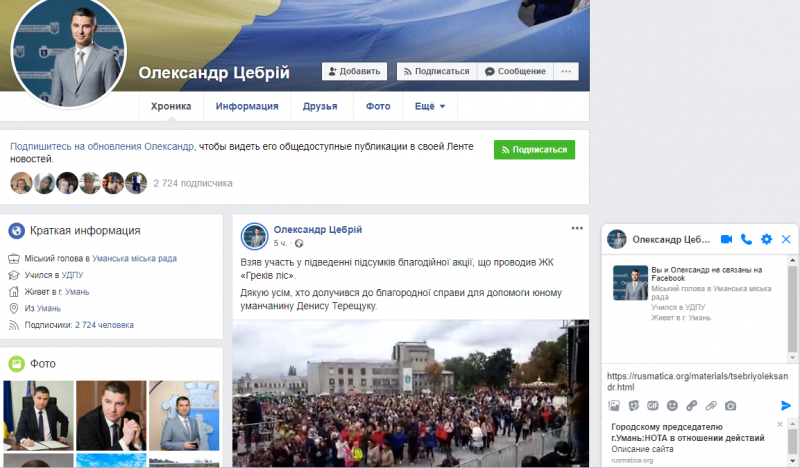Open chat settings with the gear icon
This screenshot has height=468, width=800.
[766, 239]
